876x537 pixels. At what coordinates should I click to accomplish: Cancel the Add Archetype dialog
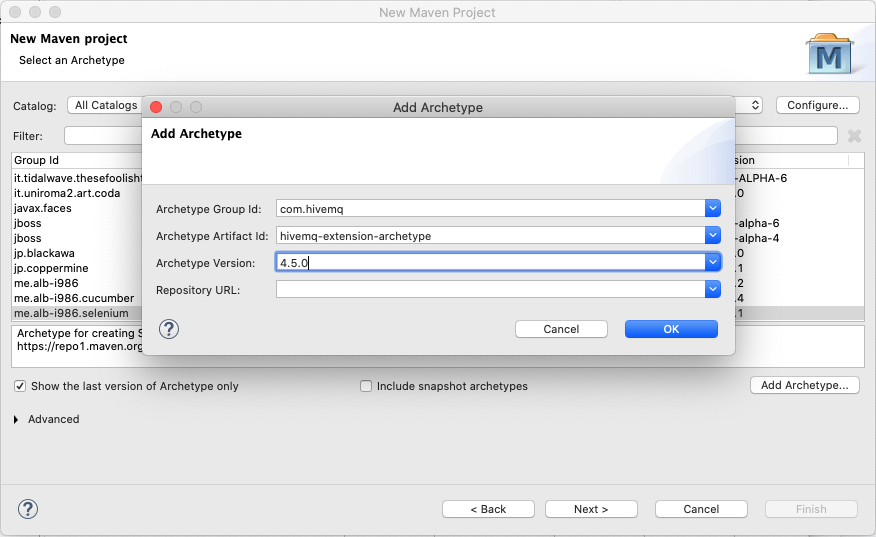coord(561,329)
